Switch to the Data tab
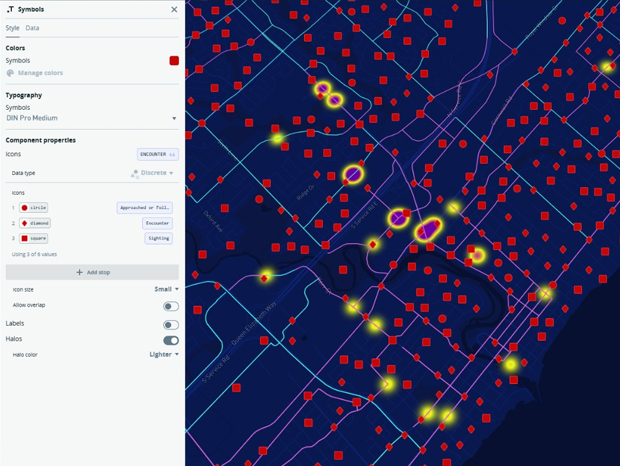Viewport: 620px width, 466px height. pos(33,28)
